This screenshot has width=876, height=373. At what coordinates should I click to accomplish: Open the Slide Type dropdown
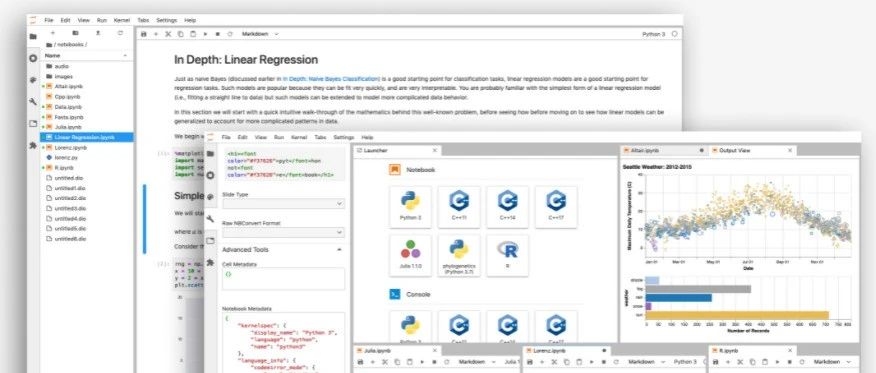pos(283,204)
